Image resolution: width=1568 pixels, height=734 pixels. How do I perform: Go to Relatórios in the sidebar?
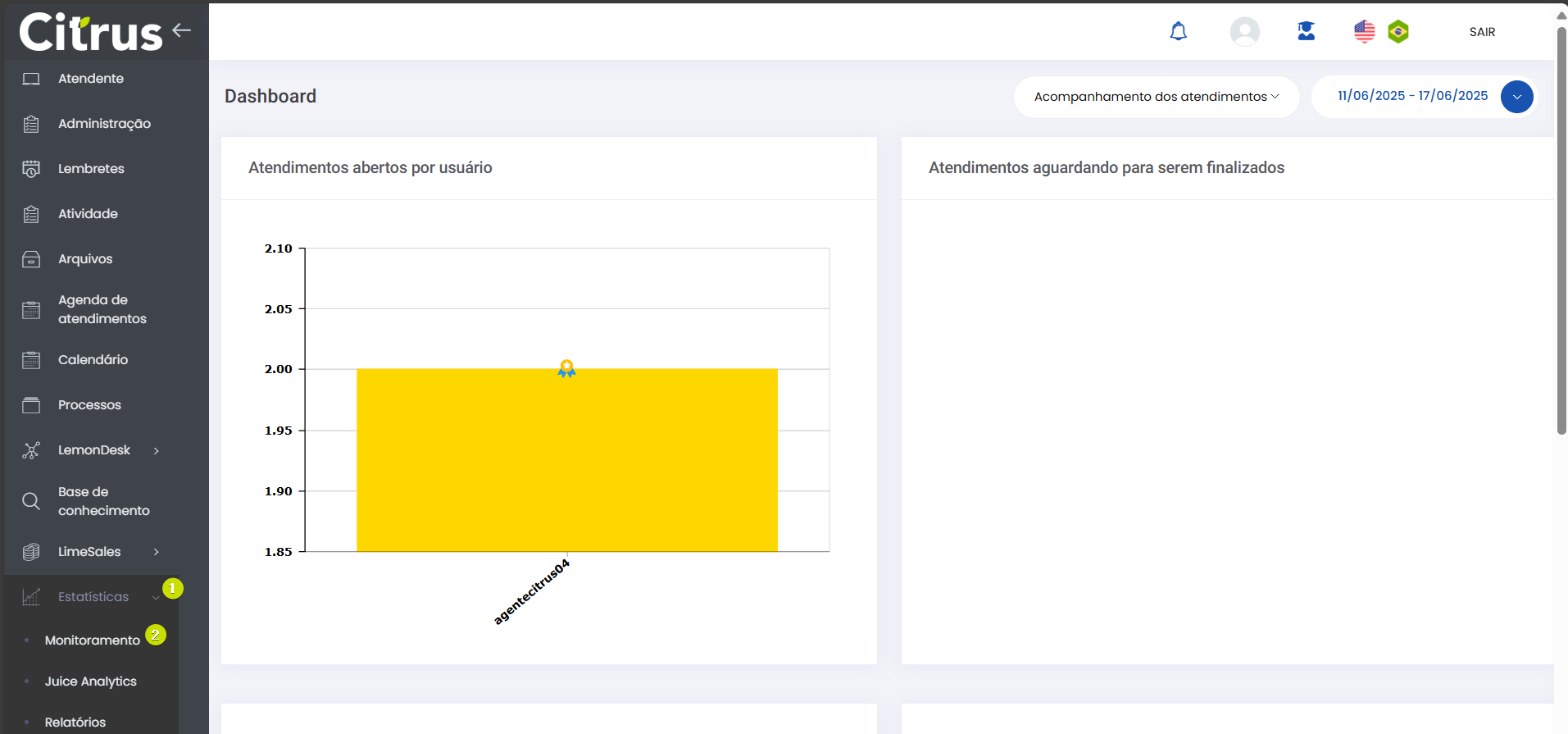(75, 723)
